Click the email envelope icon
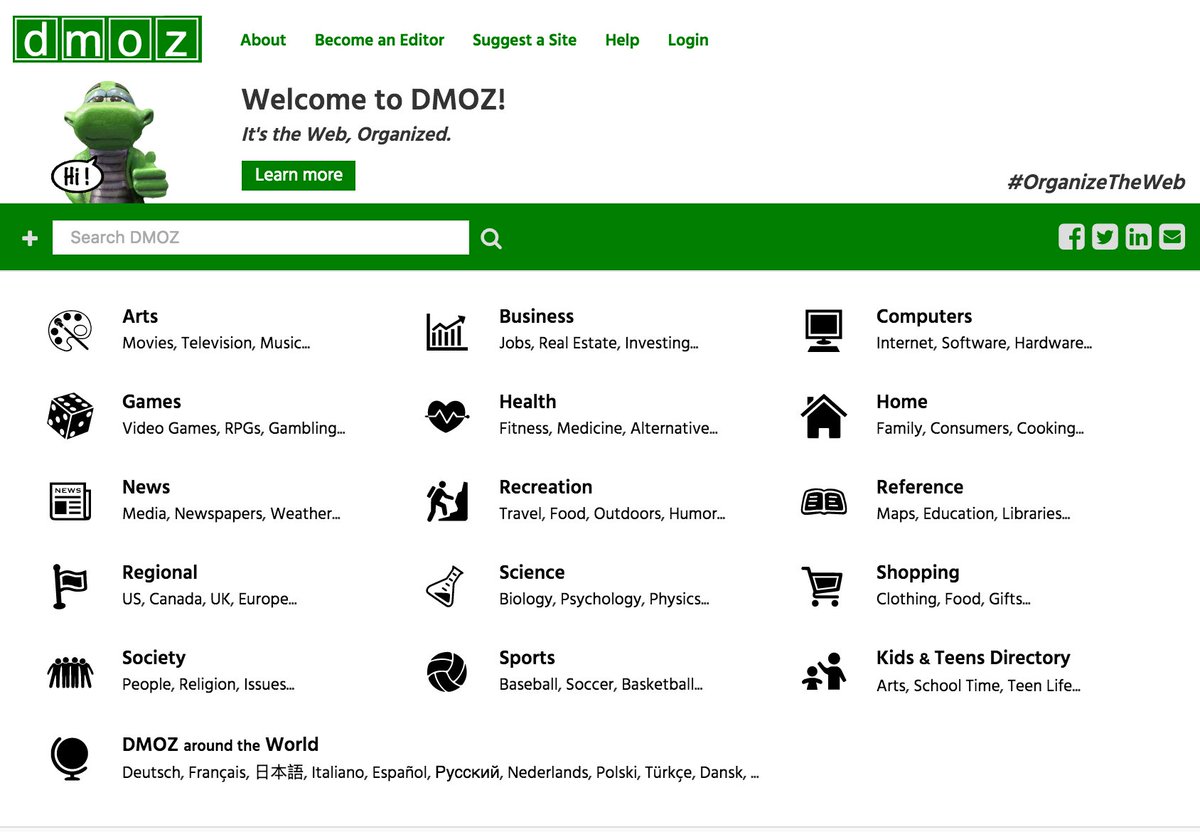 [1172, 237]
